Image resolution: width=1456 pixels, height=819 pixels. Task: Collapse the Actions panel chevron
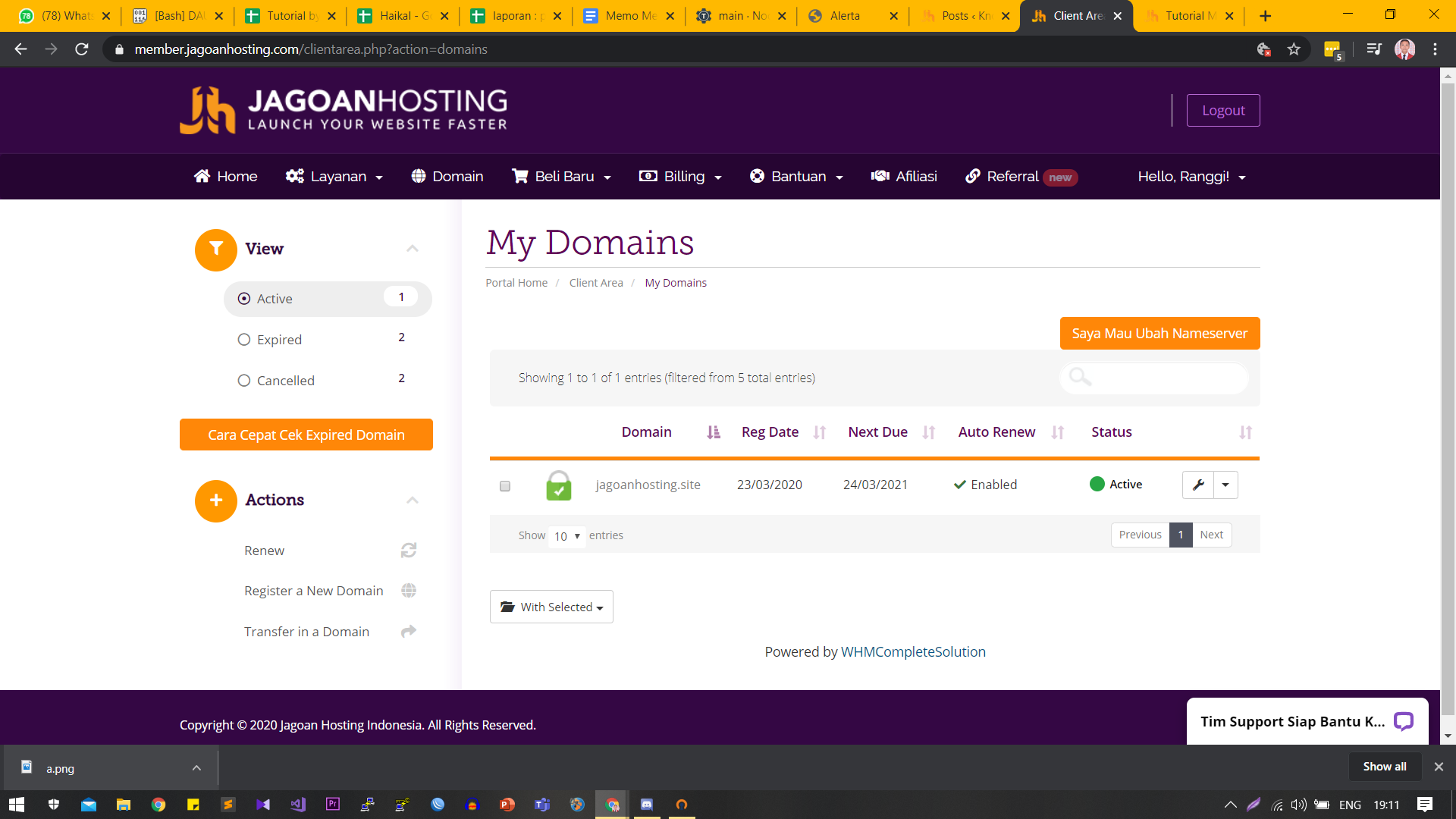coord(413,500)
